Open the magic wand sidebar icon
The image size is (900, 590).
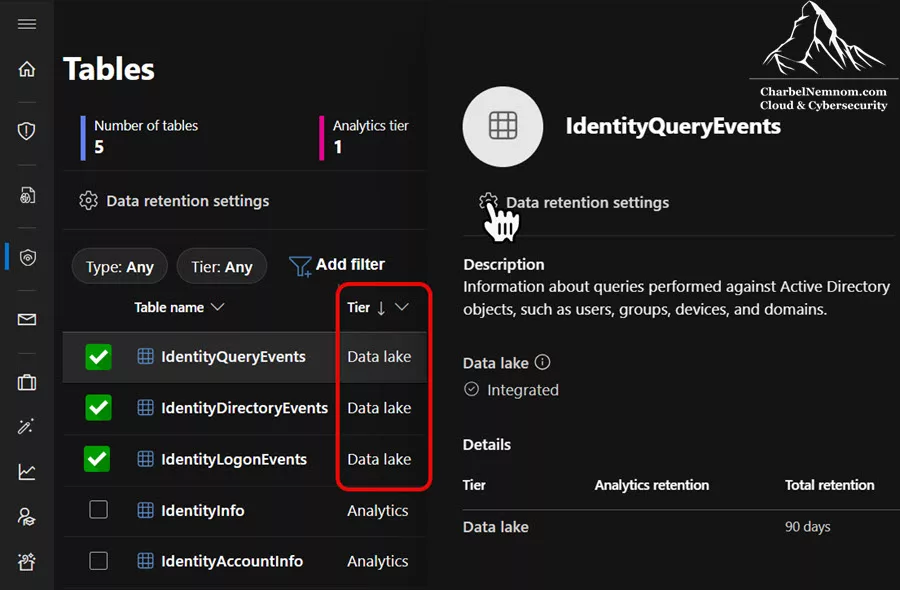[27, 426]
